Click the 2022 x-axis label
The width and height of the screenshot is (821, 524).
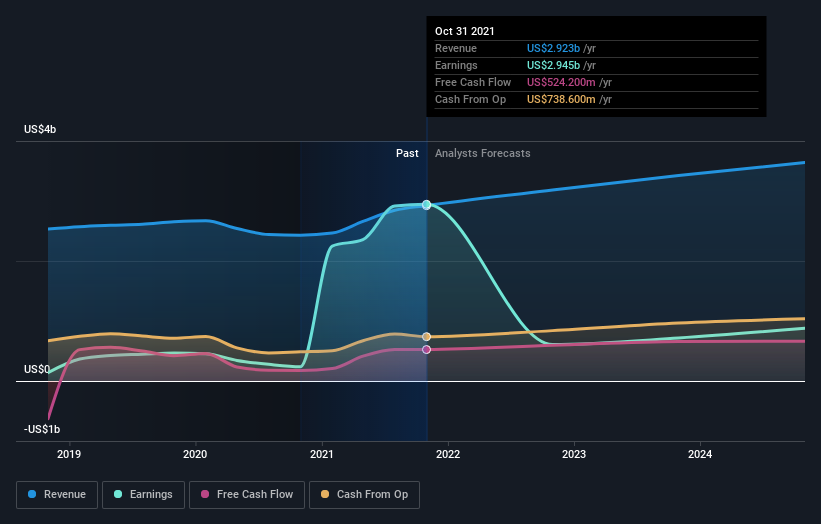[448, 454]
